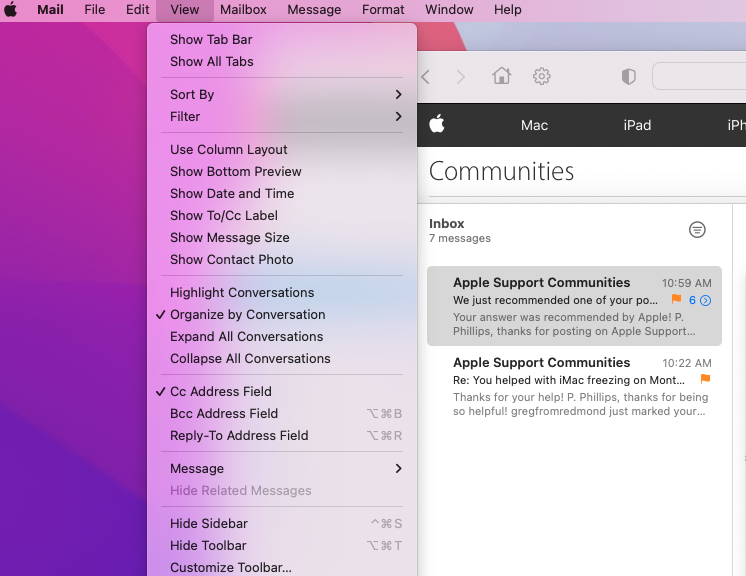This screenshot has width=746, height=576.
Task: Enable Show Contact Photo
Action: (282, 259)
